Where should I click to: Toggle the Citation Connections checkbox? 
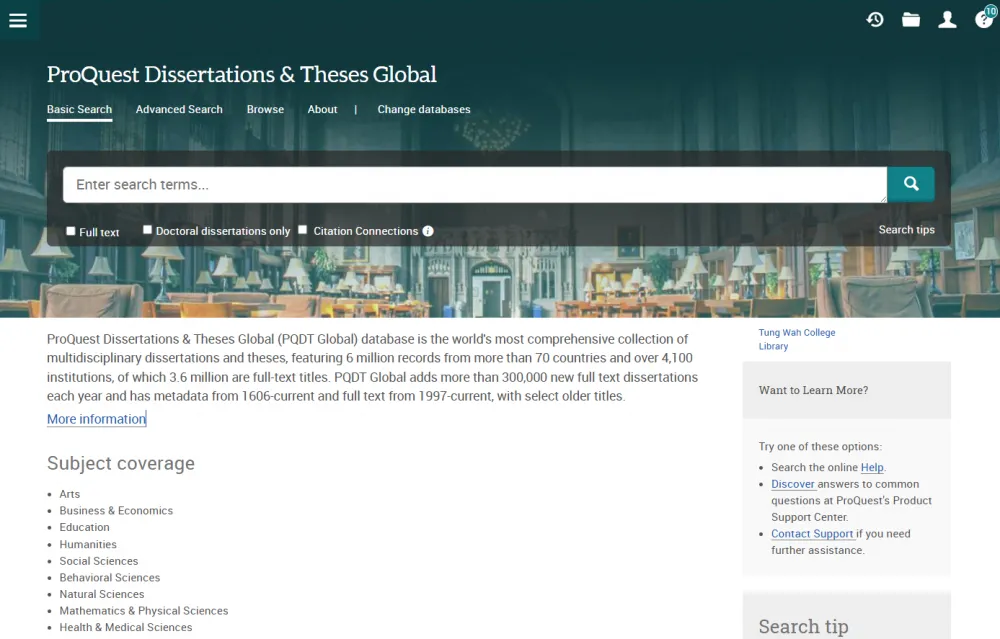(303, 230)
